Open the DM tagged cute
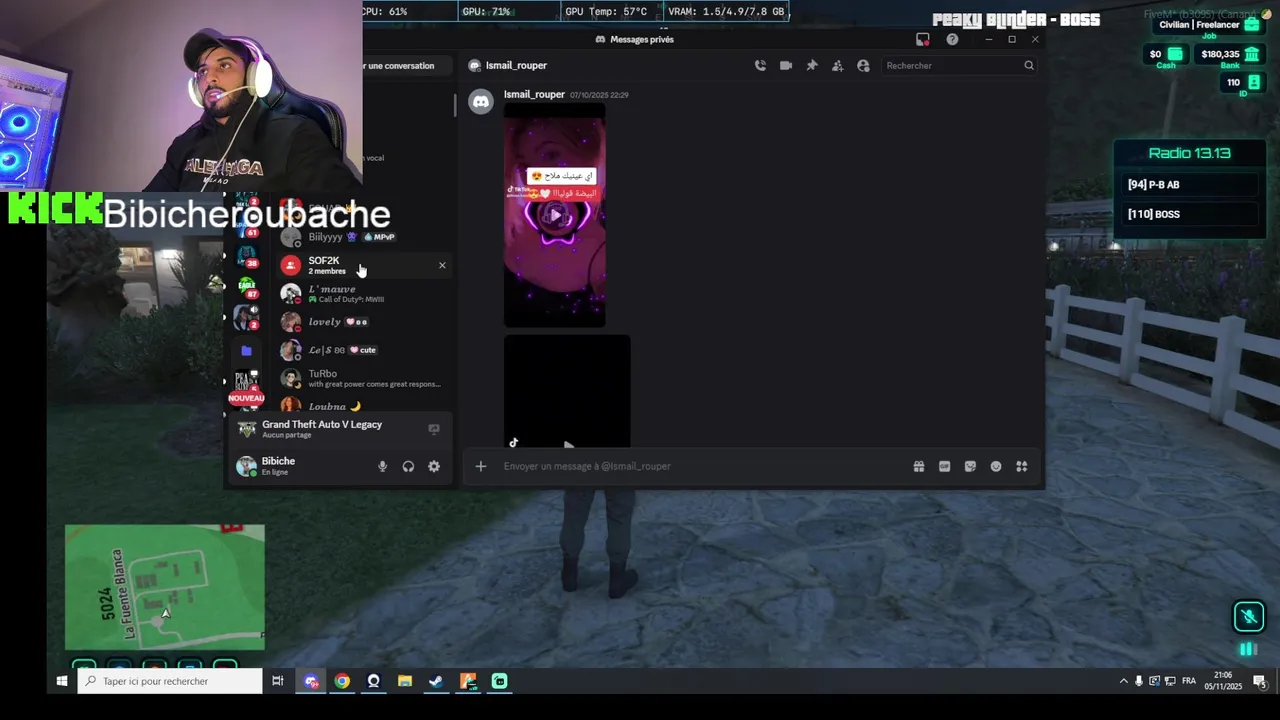This screenshot has width=1280, height=720. tap(364, 350)
